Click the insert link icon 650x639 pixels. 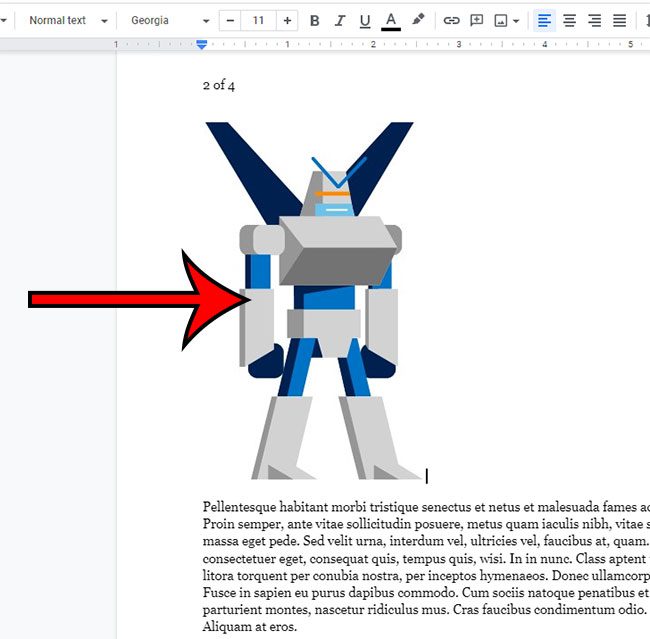coord(452,20)
